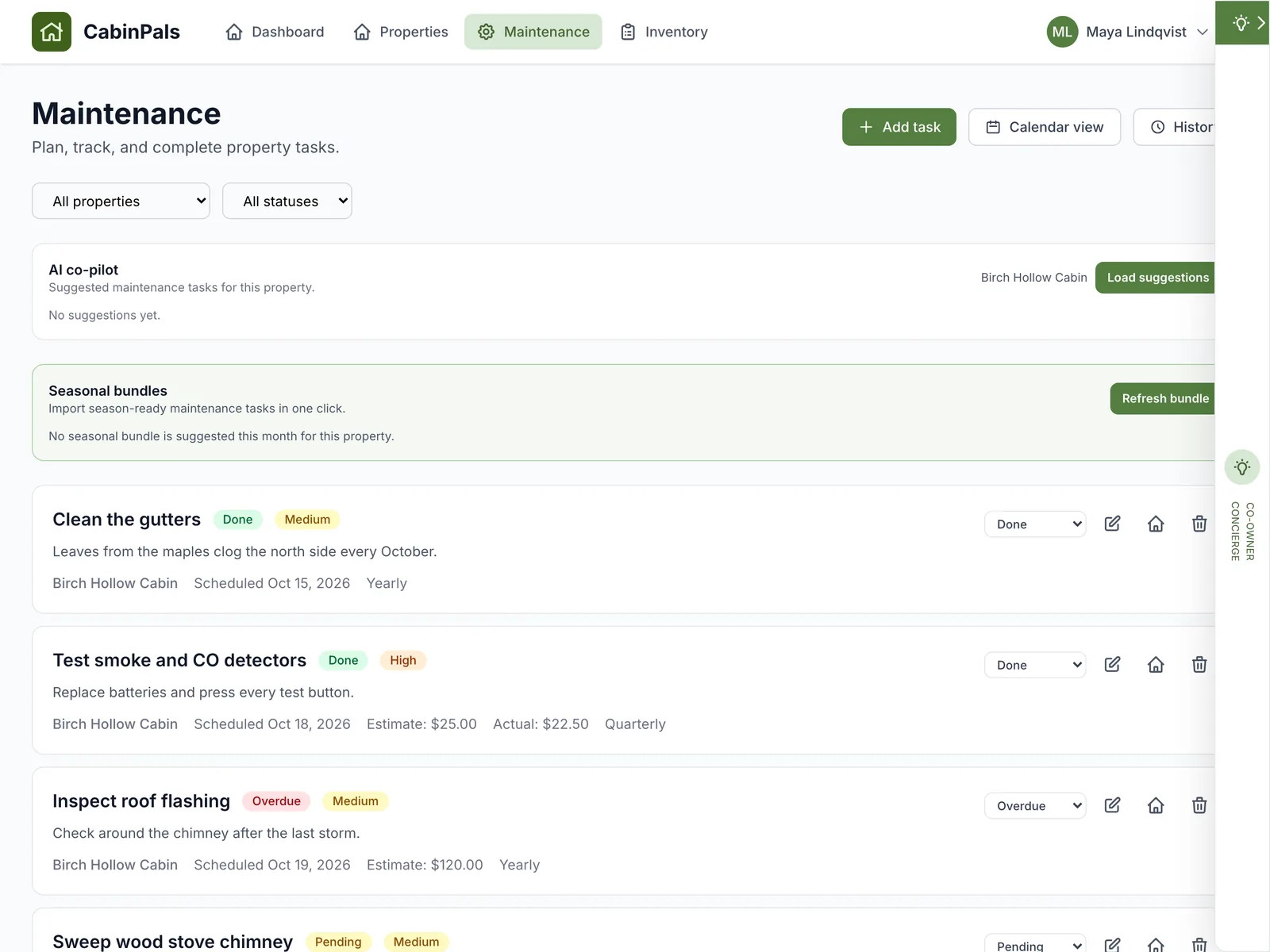
Task: Open property for Sweep wood stove chimney
Action: click(1156, 944)
